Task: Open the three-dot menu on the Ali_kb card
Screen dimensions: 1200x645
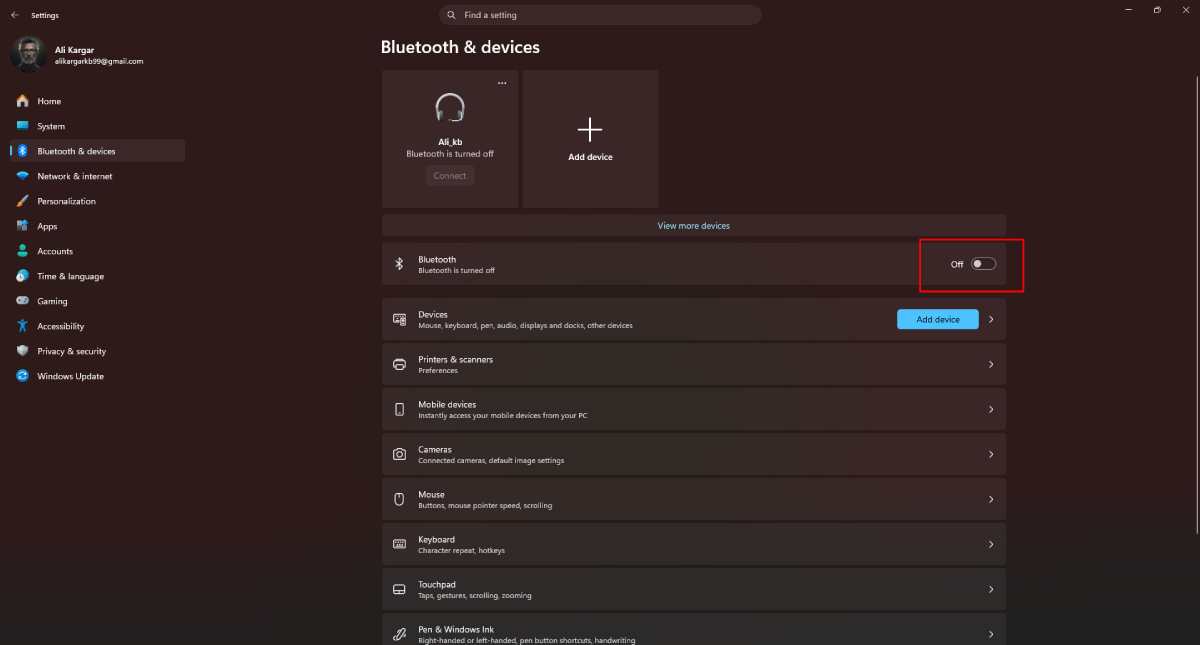Action: tap(502, 83)
